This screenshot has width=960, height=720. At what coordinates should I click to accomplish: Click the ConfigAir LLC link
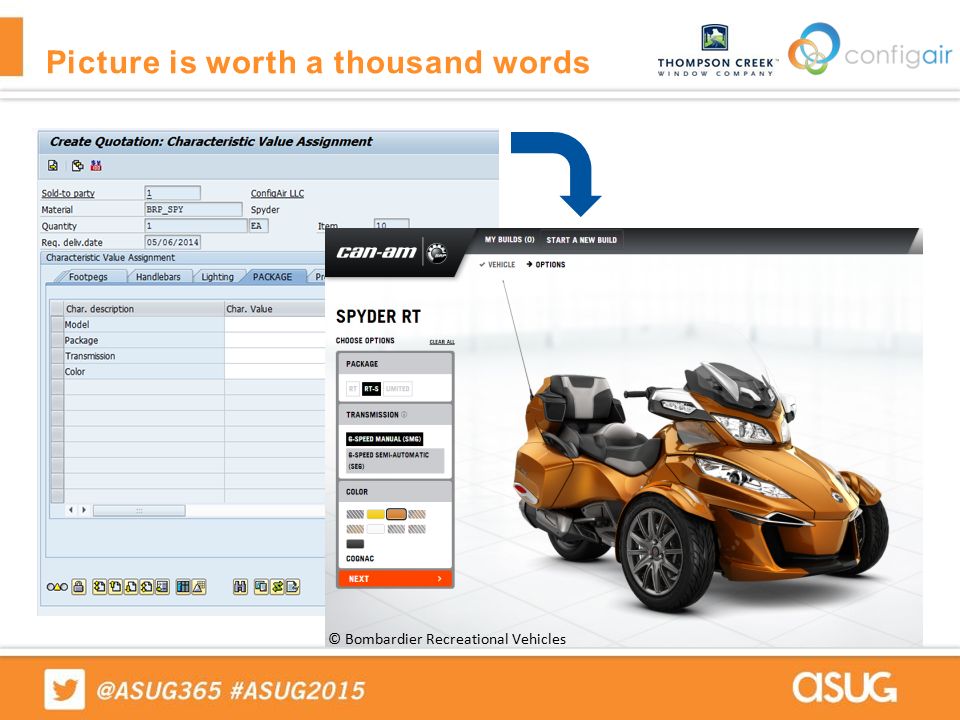pyautogui.click(x=277, y=193)
